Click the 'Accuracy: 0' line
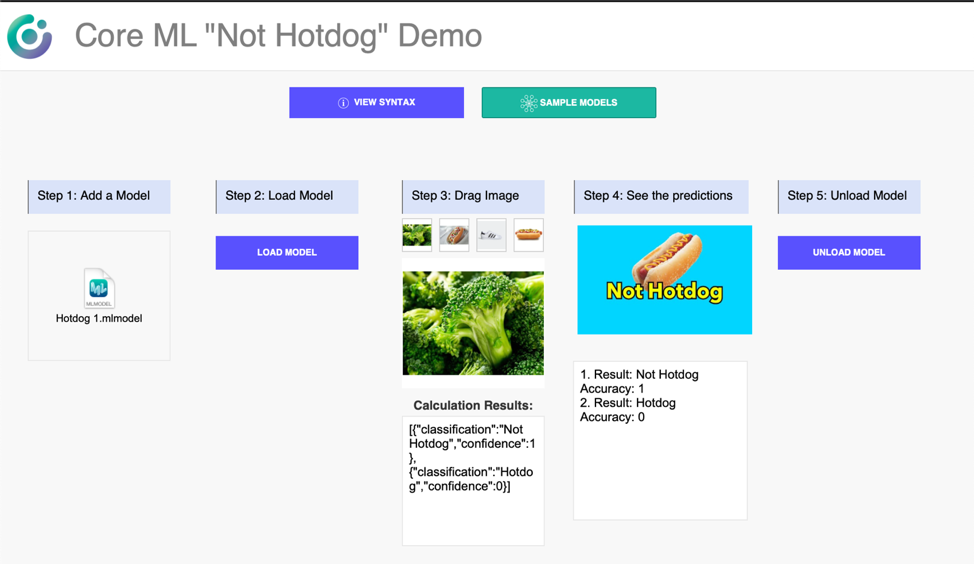Viewport: 974px width, 564px height. (612, 417)
